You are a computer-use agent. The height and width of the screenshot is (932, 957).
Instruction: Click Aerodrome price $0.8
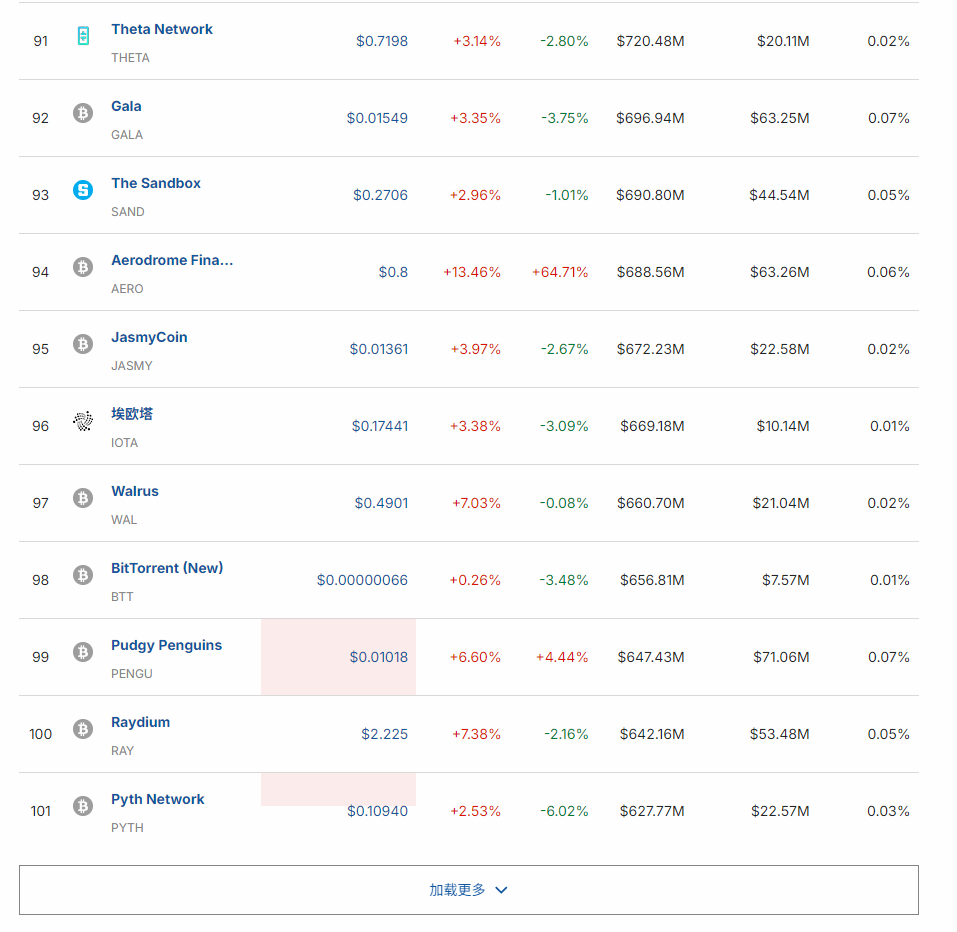pyautogui.click(x=393, y=272)
